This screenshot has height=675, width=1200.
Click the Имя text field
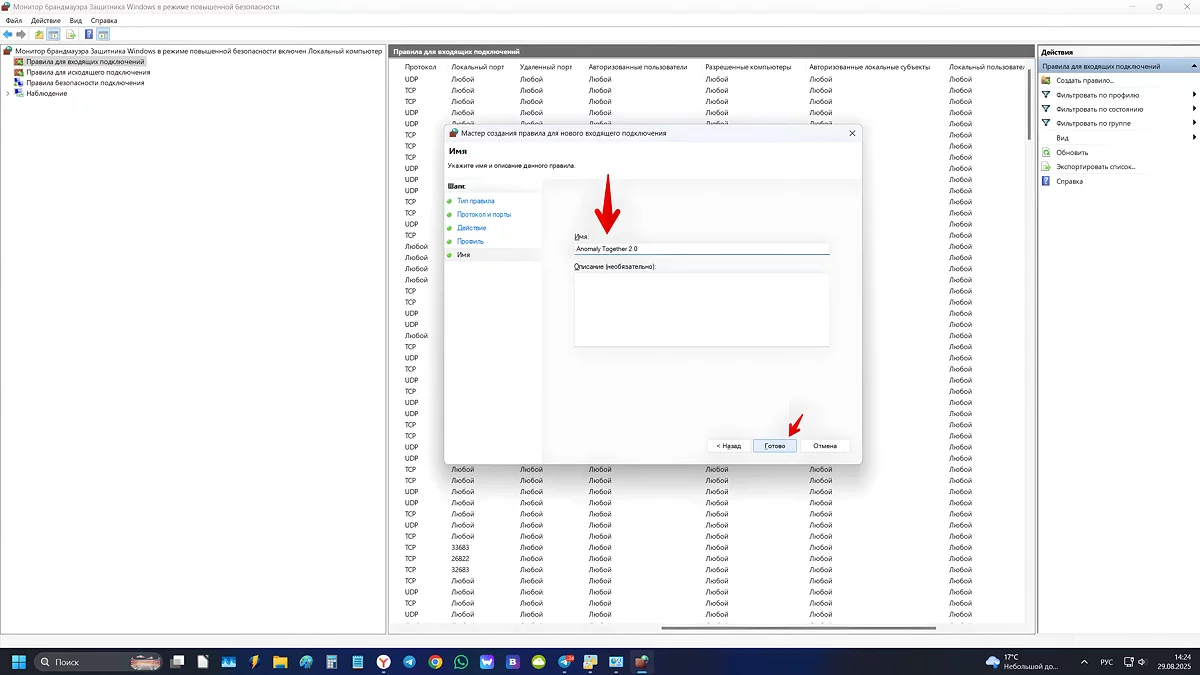[x=701, y=249]
